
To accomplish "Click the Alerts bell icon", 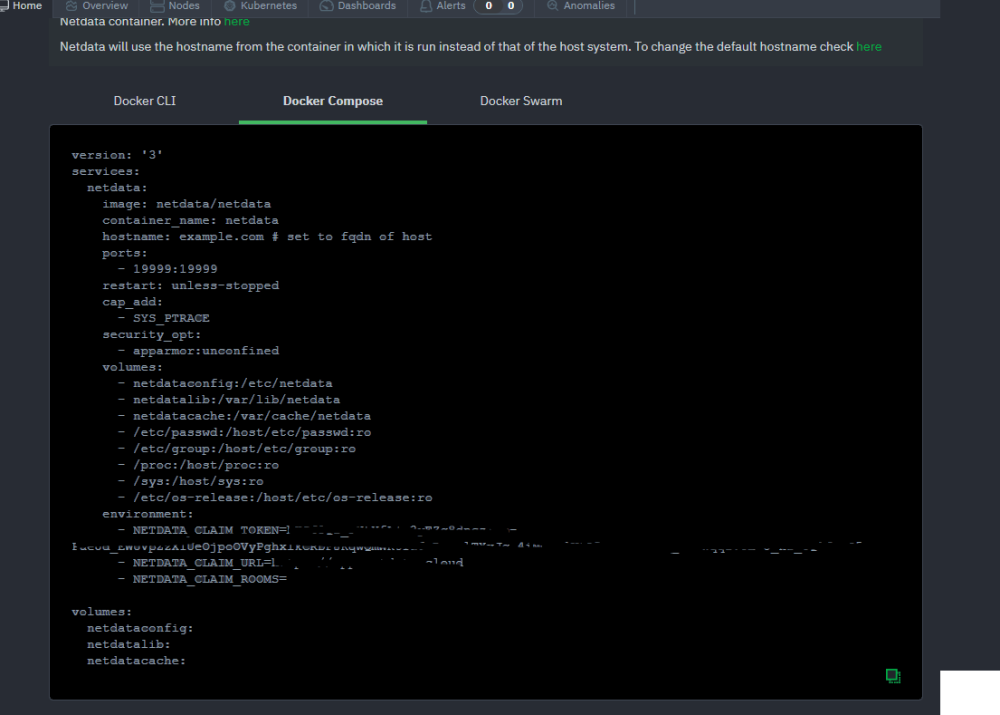I will click(x=425, y=6).
